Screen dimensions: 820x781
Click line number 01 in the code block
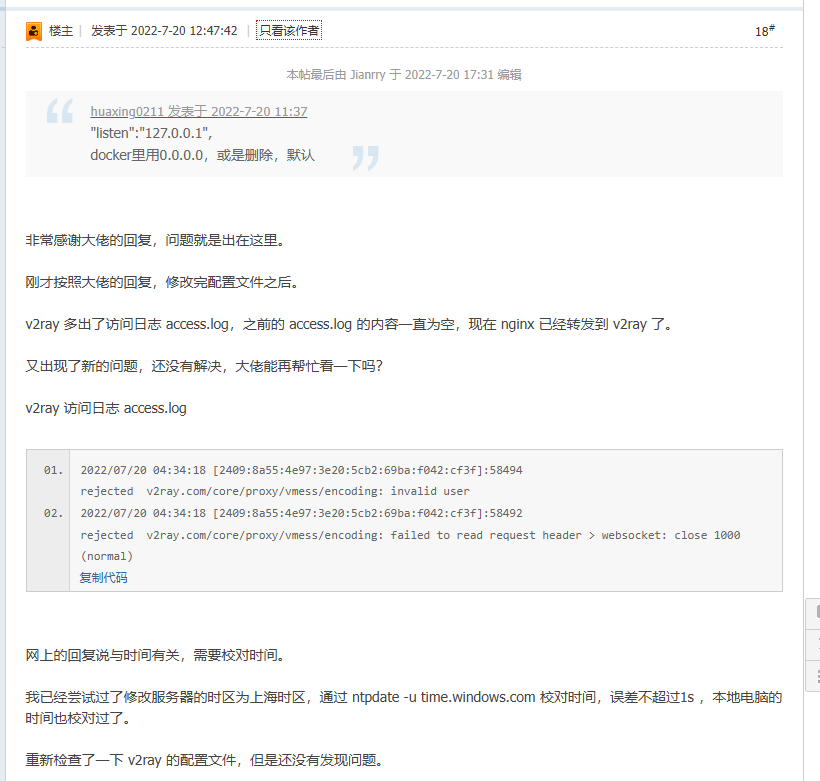pyautogui.click(x=53, y=470)
